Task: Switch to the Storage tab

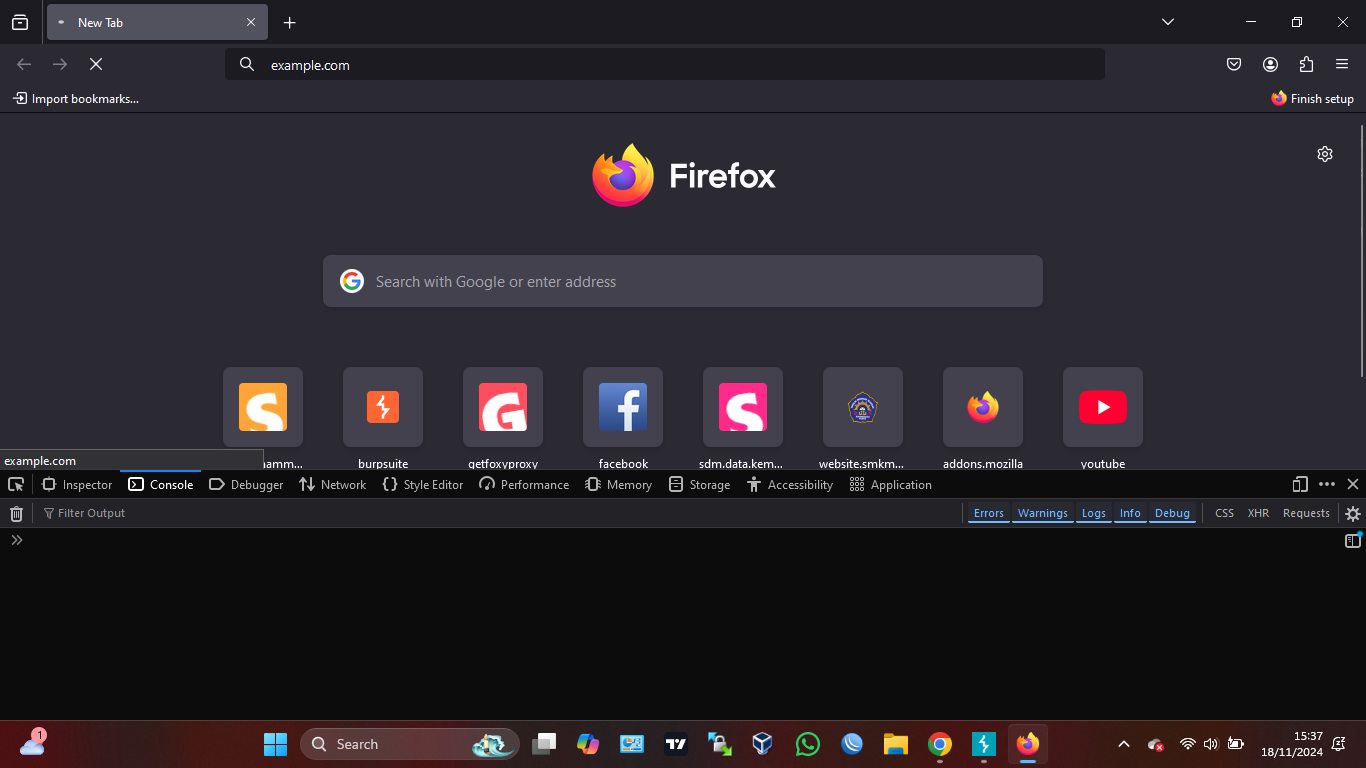Action: pyautogui.click(x=699, y=484)
